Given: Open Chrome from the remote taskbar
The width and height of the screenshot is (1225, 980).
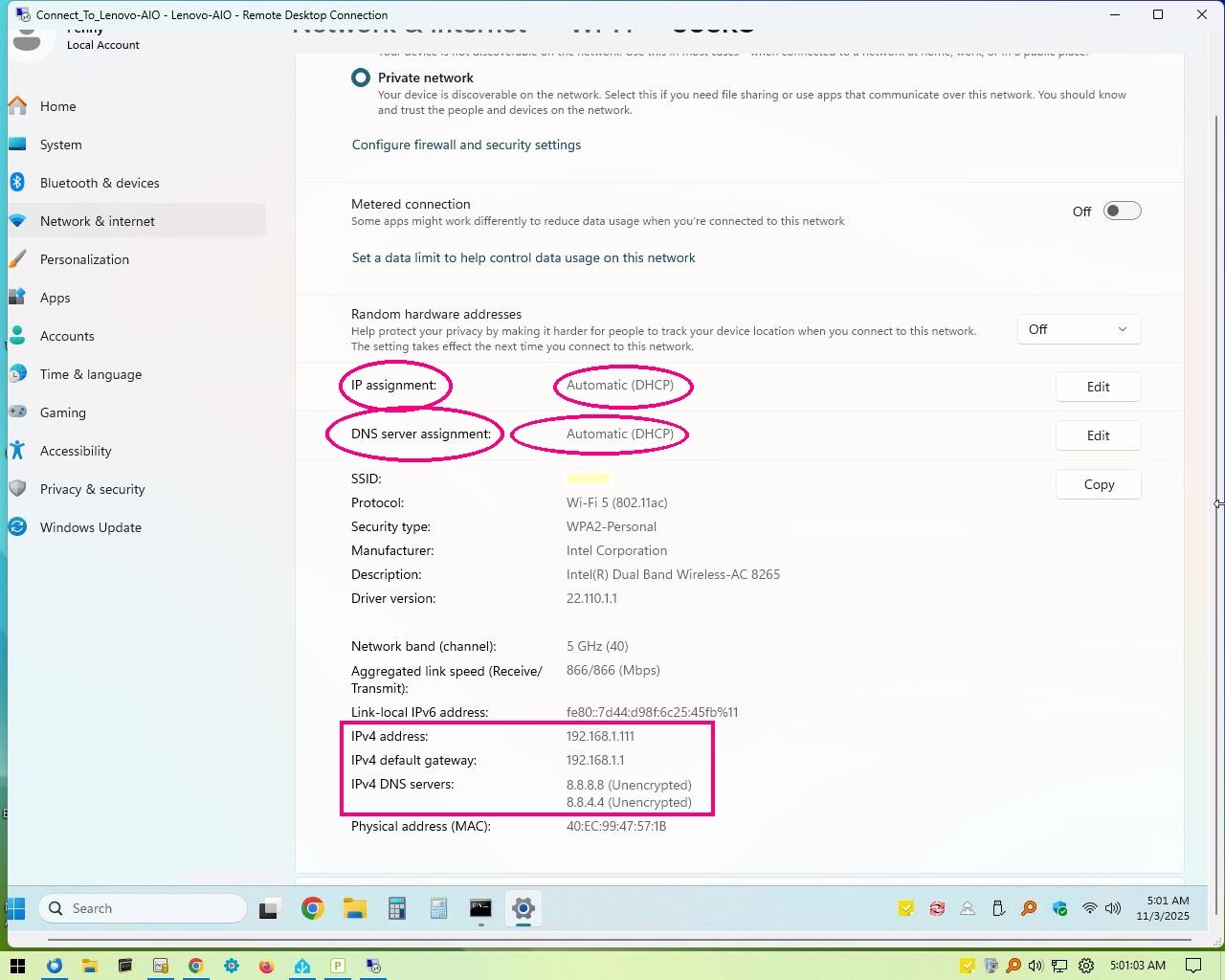Looking at the screenshot, I should click(312, 909).
